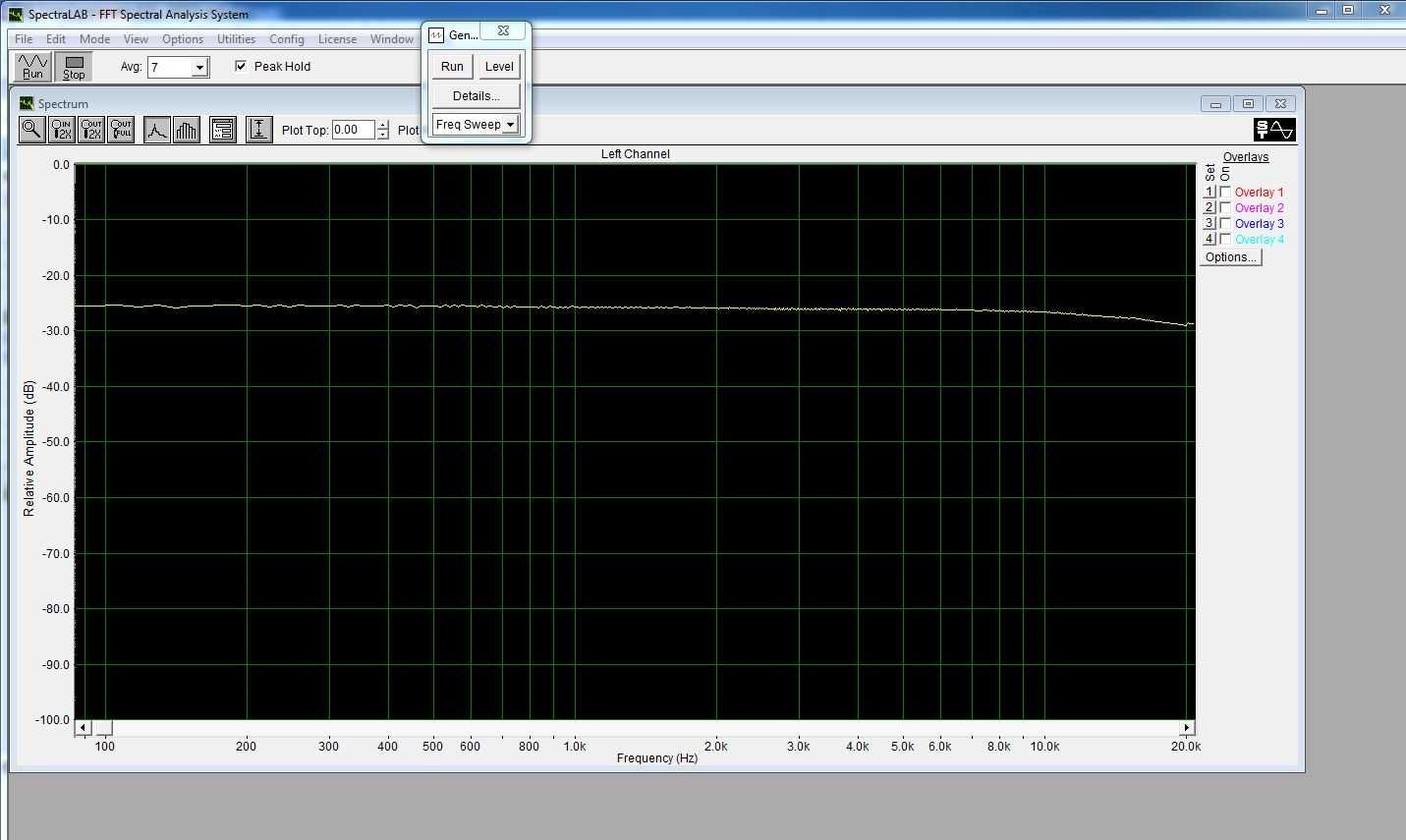The image size is (1406, 840).
Task: Open the Window menu
Action: tap(391, 39)
